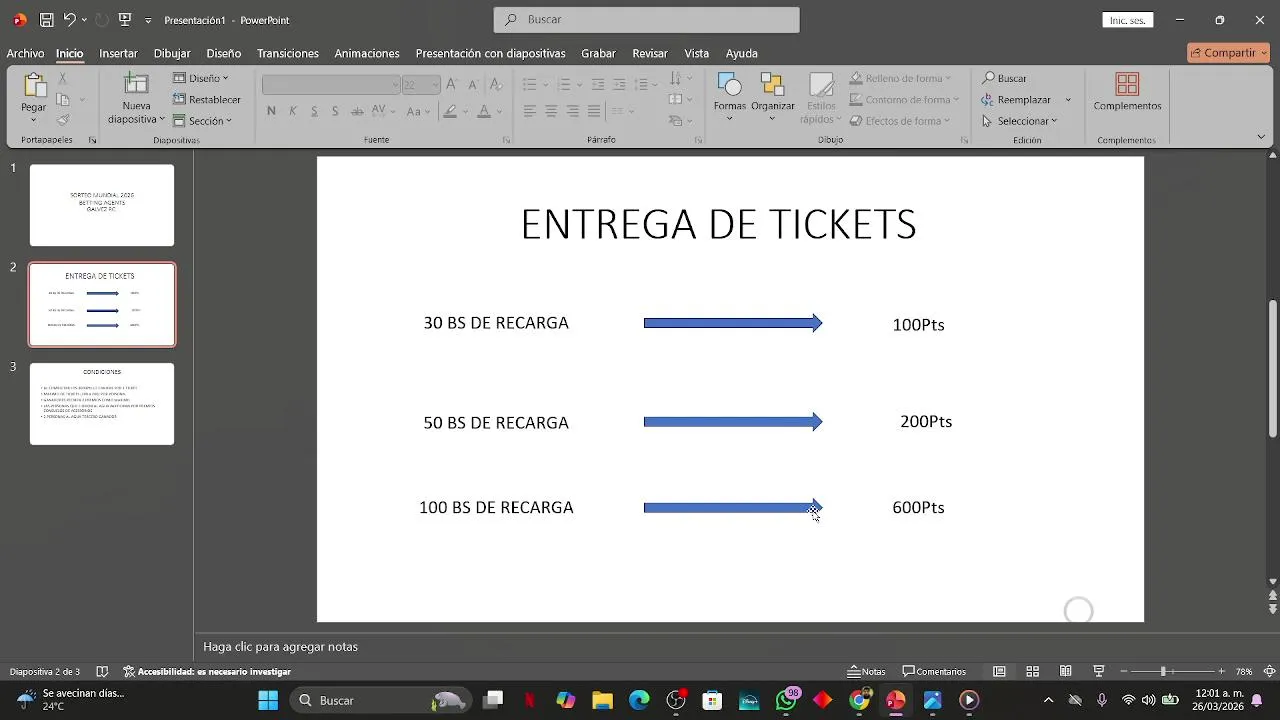
Task: Click zoom in plus button
Action: coord(1221,671)
